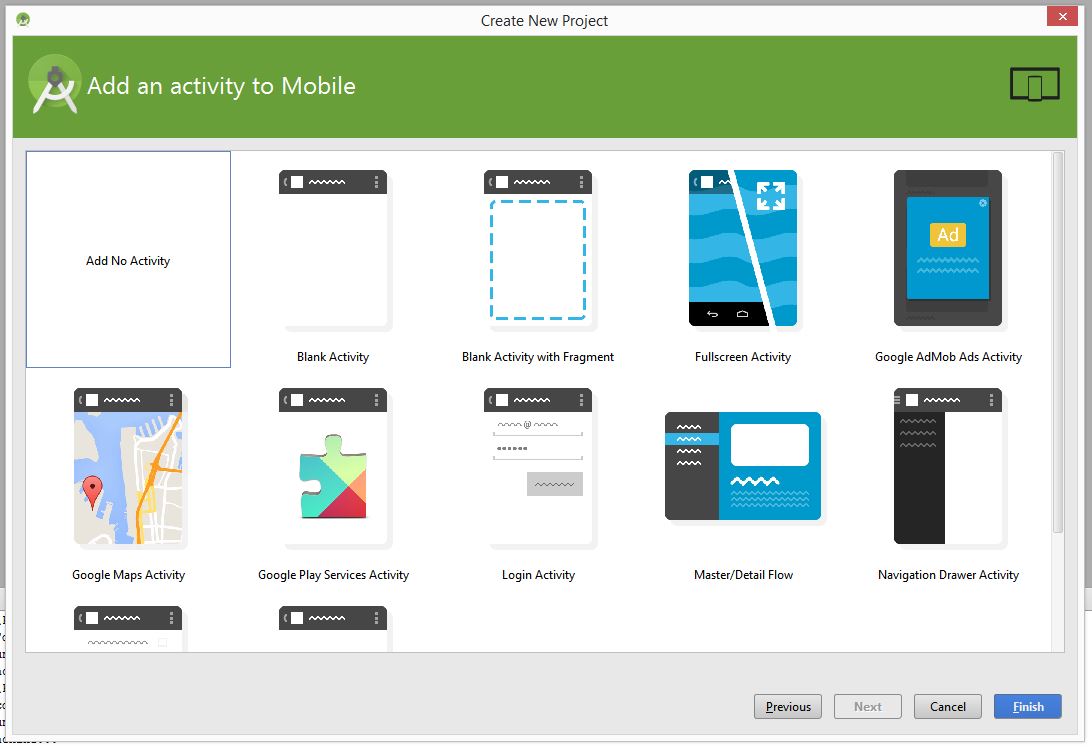The height and width of the screenshot is (749, 1092).
Task: Click the mobile form factor icon
Action: click(x=1034, y=86)
